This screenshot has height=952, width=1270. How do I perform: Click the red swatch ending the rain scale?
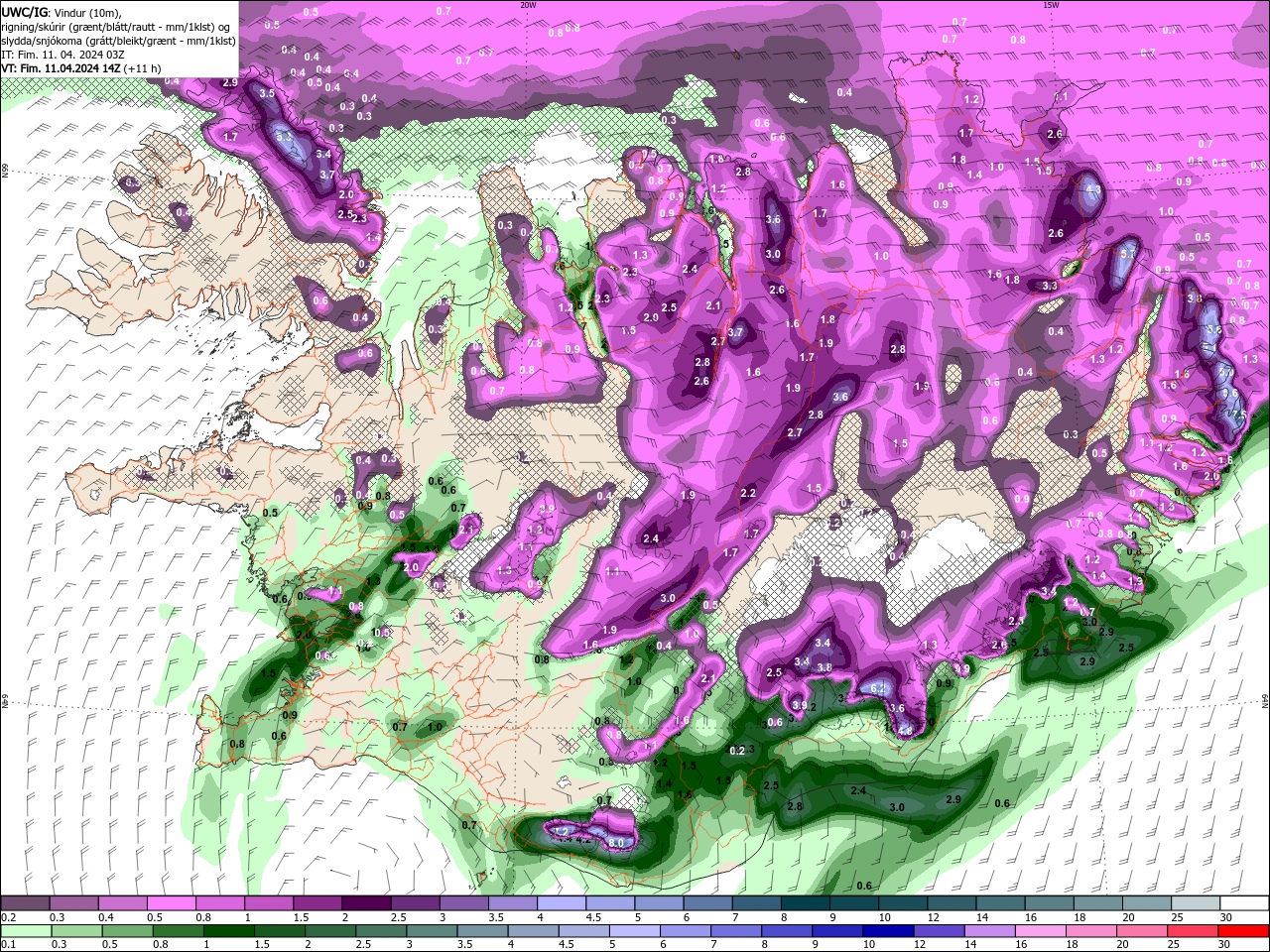click(x=1244, y=931)
